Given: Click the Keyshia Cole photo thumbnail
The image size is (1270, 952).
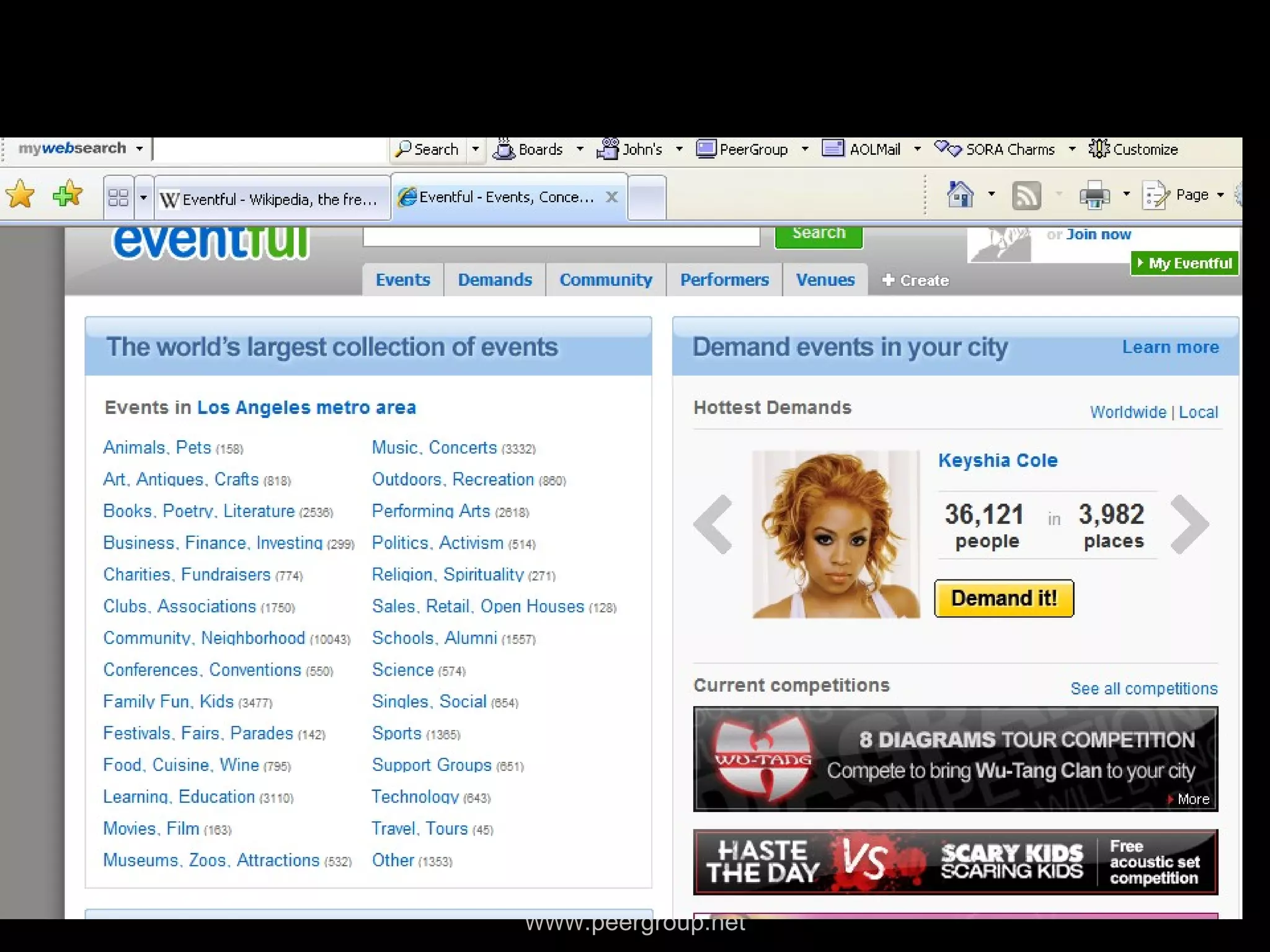Looking at the screenshot, I should tap(835, 534).
